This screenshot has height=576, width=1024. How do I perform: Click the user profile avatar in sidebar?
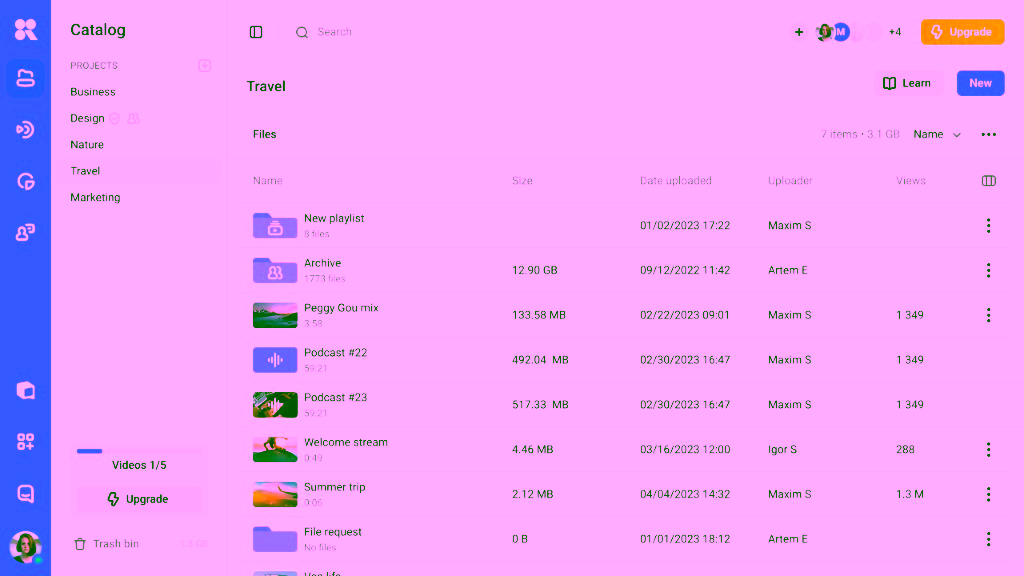coord(25,547)
